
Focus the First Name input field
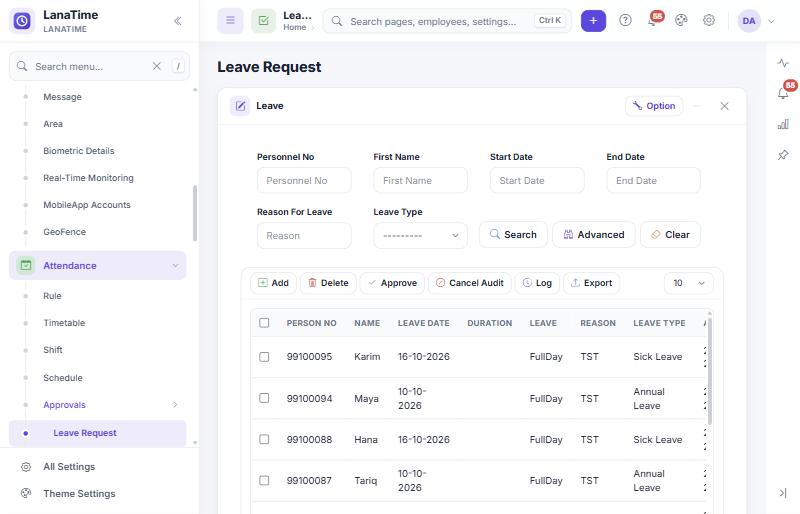[420, 181]
